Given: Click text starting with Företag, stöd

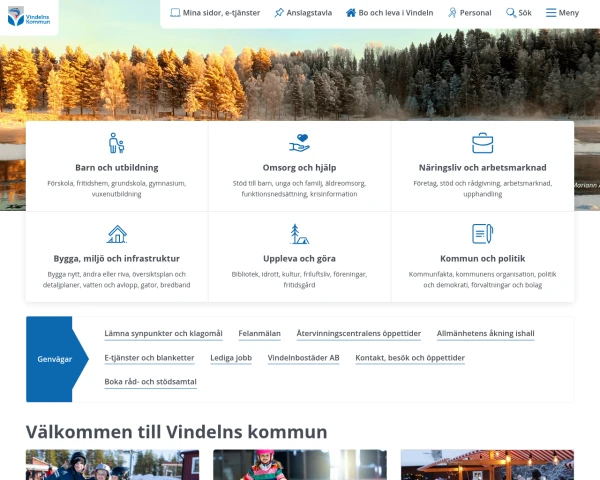Looking at the screenshot, I should pos(483,189).
